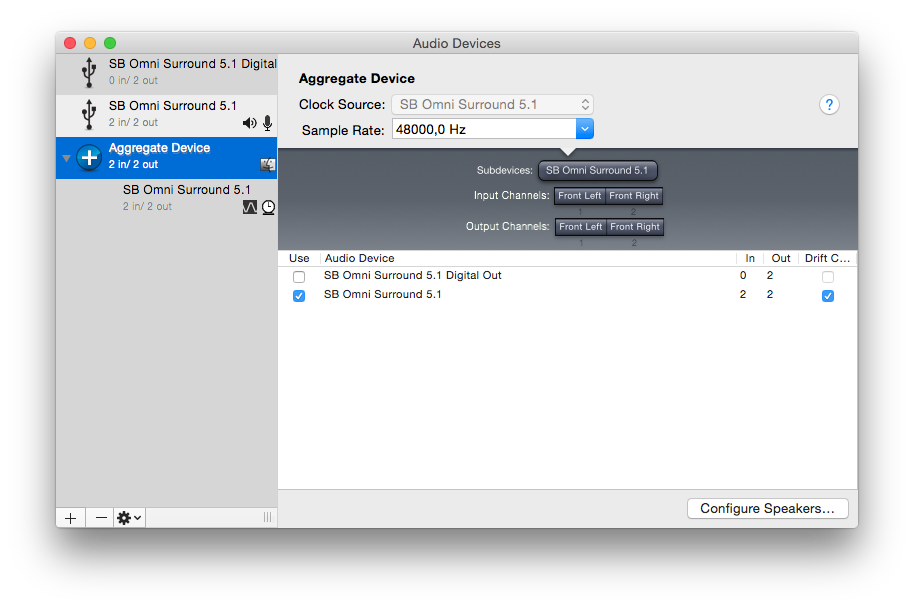Click the SB Omni Surround 5.1 table row name
Screen dimensions: 914x608
382,294
